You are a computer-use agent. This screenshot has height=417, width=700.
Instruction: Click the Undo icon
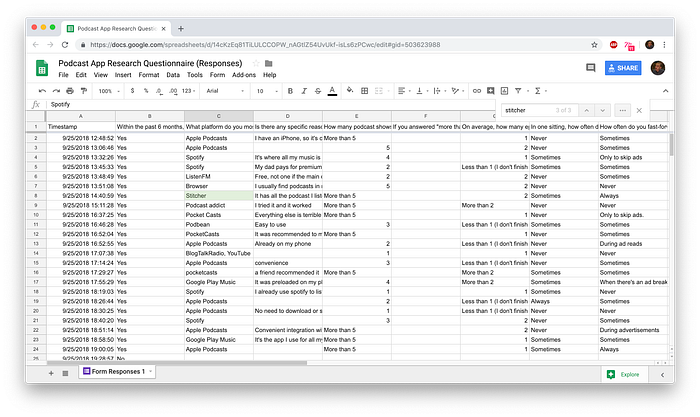point(42,91)
